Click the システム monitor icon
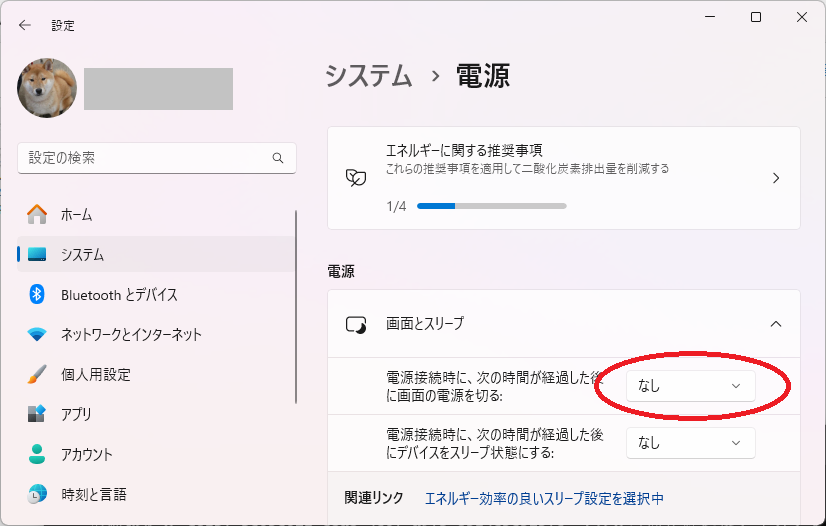The width and height of the screenshot is (826, 526). click(37, 254)
